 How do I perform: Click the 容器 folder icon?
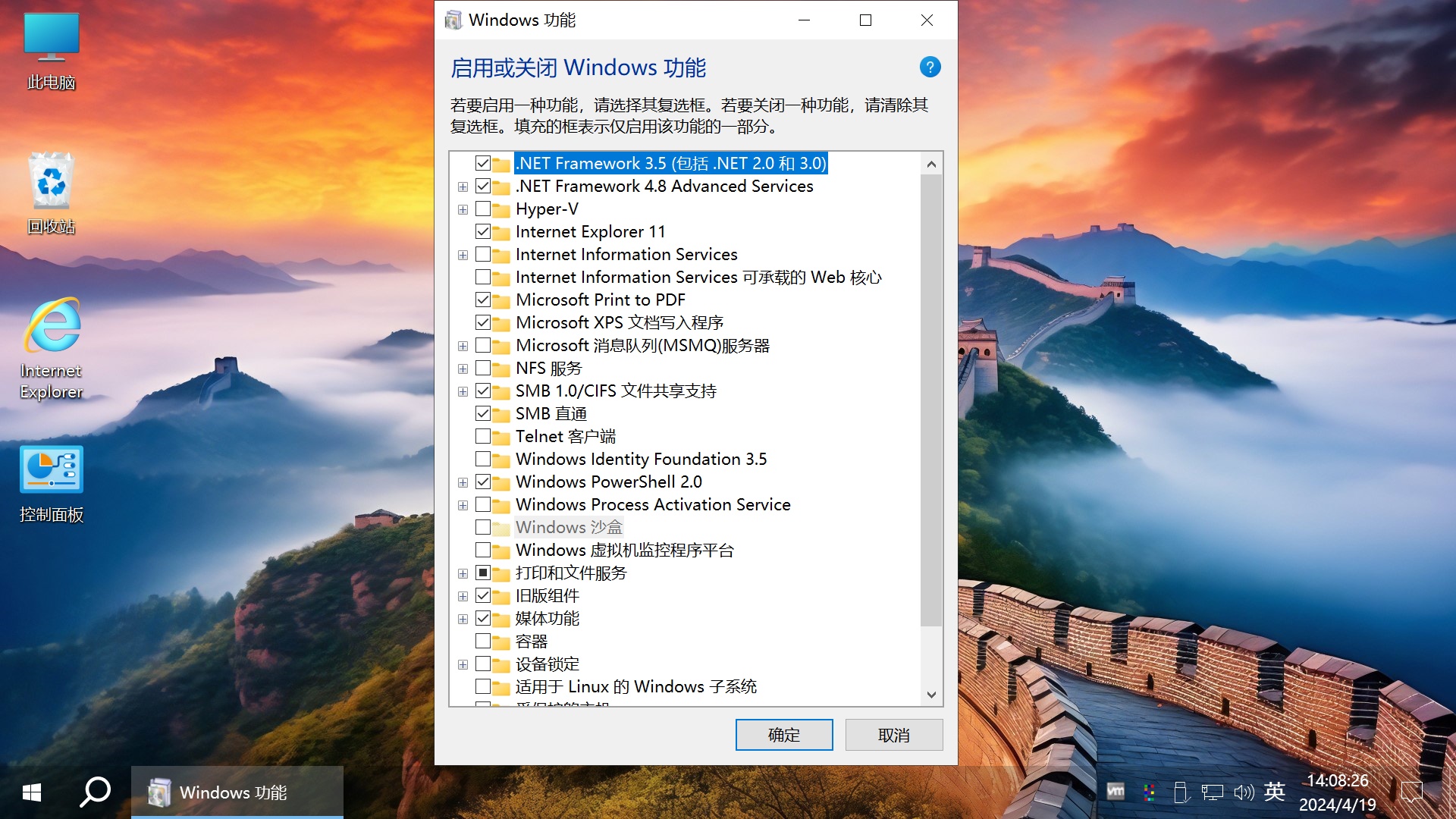tap(500, 642)
